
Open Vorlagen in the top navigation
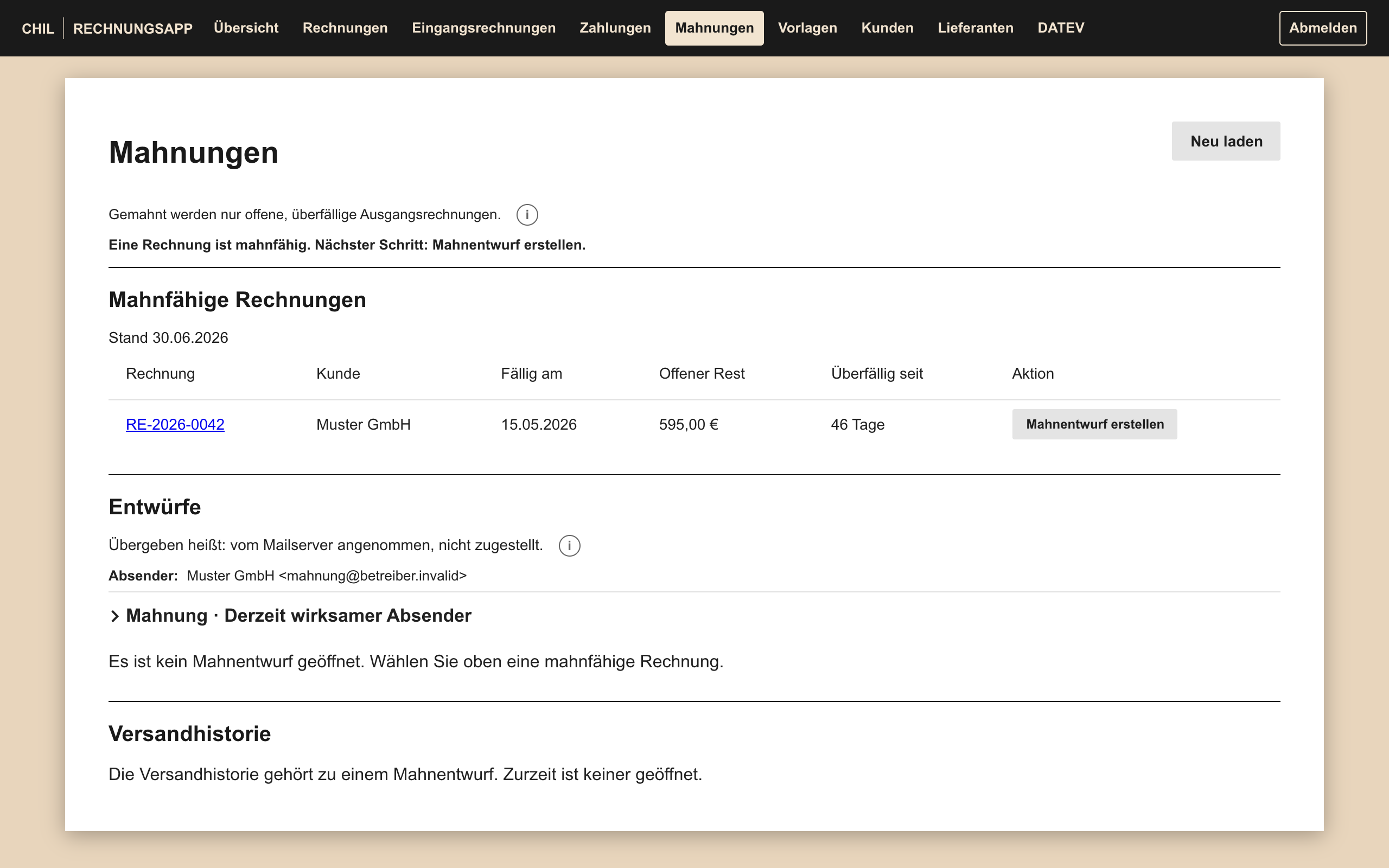pyautogui.click(x=807, y=28)
